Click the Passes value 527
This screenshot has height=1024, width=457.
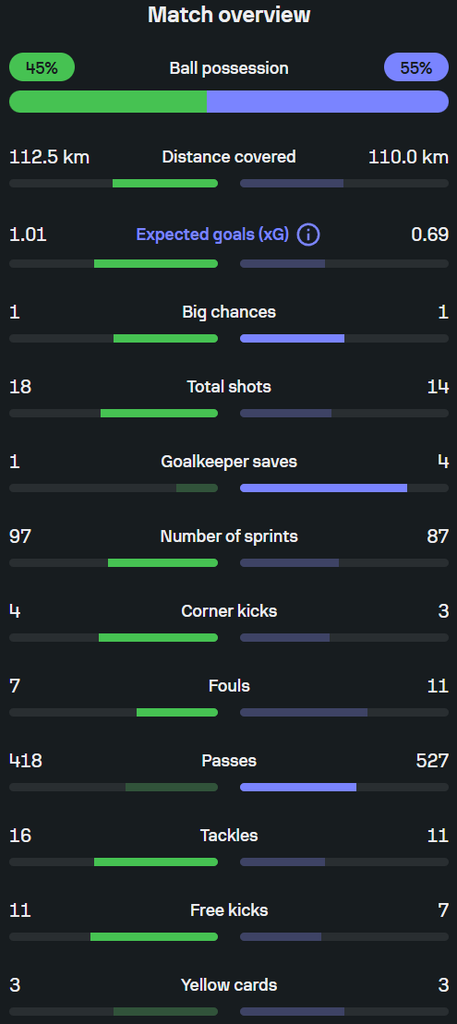pos(432,761)
